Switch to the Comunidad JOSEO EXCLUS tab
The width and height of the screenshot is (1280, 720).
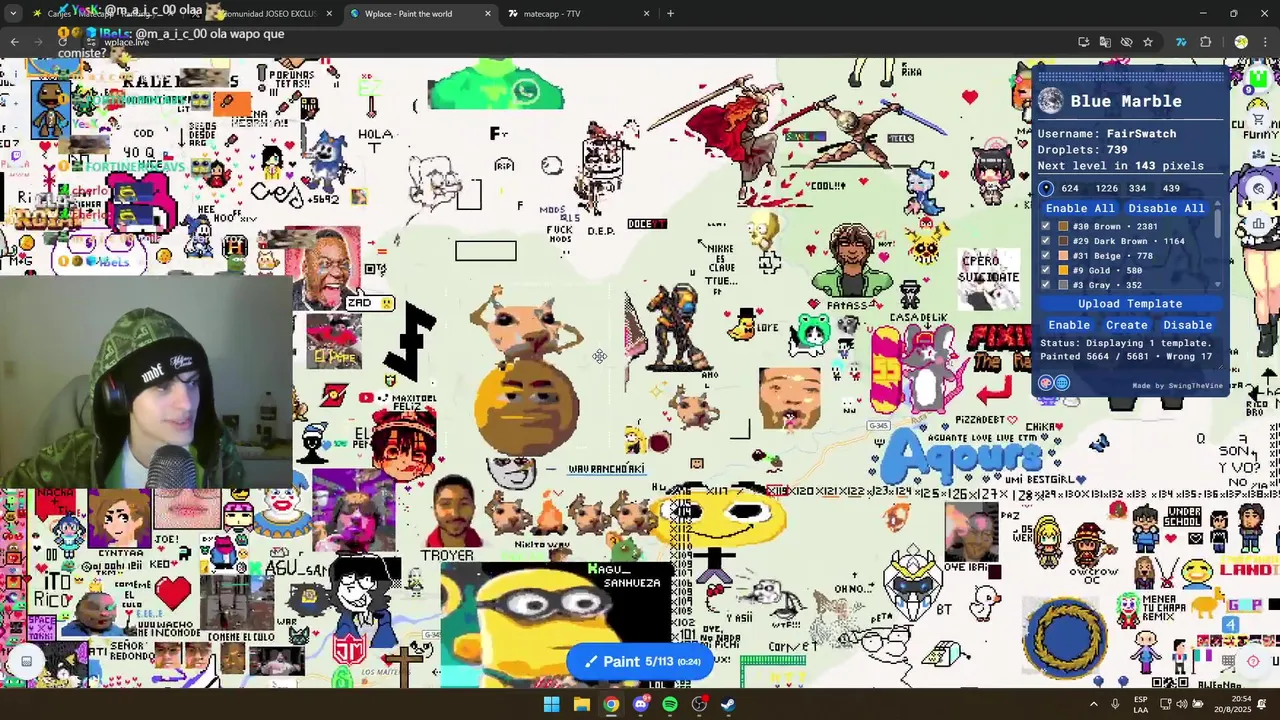tap(270, 14)
